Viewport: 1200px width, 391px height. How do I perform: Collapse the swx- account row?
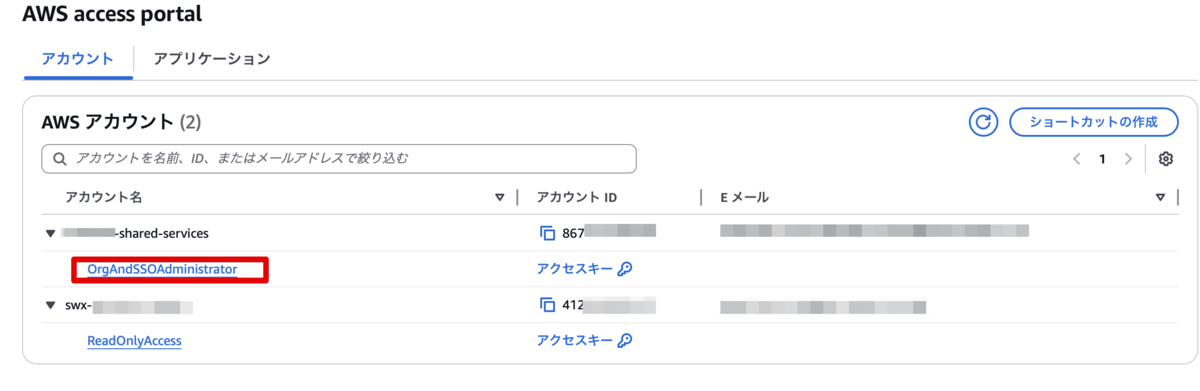(x=50, y=305)
